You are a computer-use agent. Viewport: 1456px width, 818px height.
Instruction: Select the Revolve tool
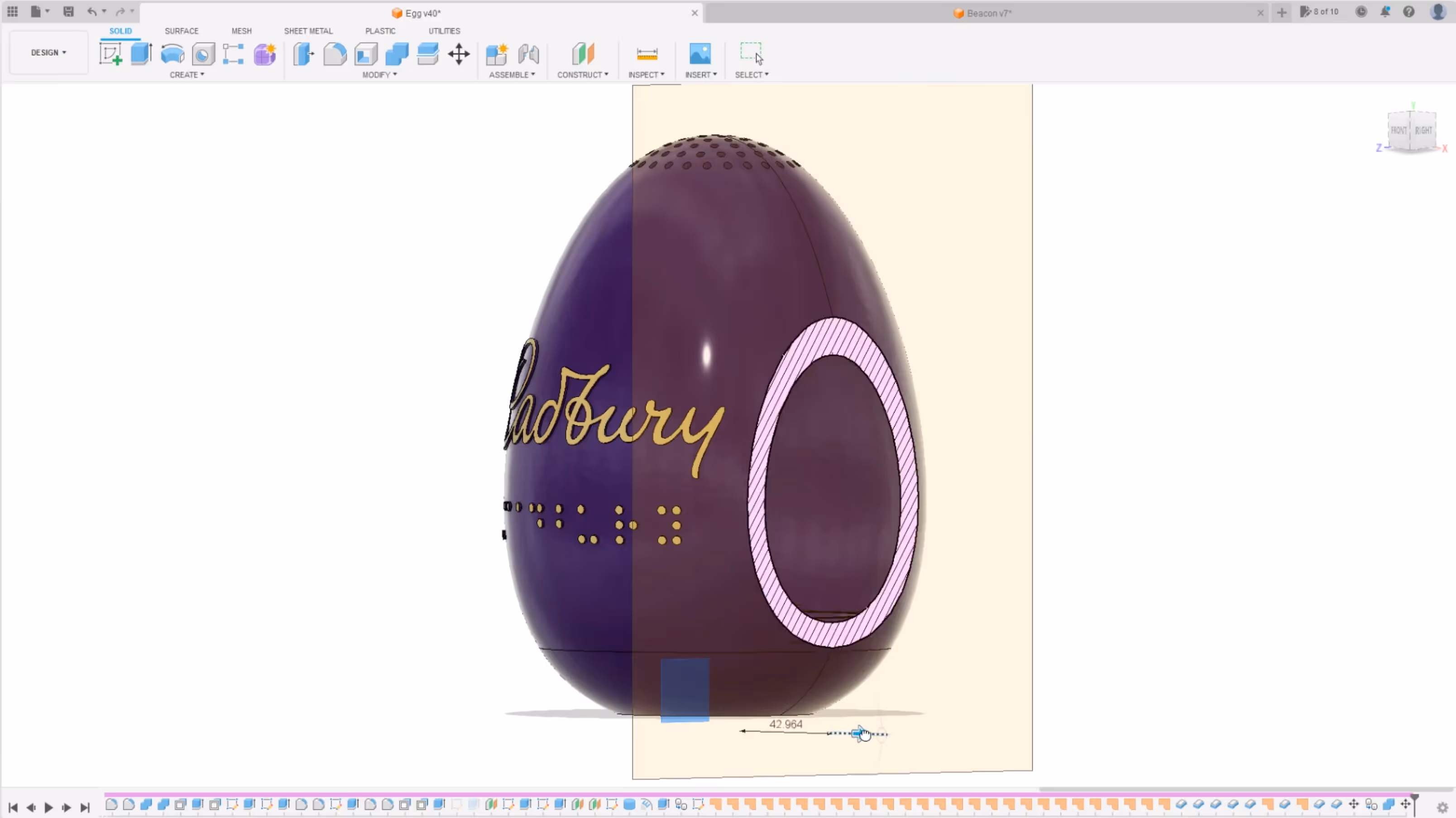[172, 54]
